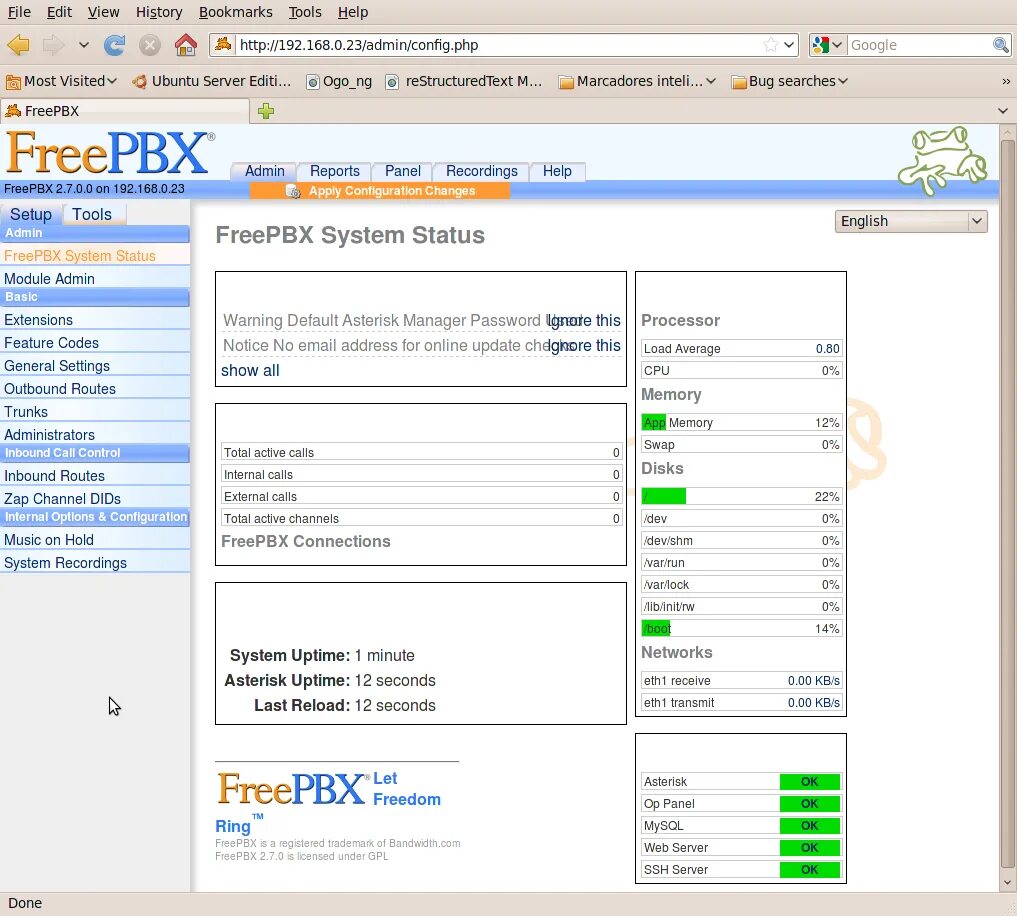Reload the page with the refresh icon
This screenshot has height=916, width=1017.
tap(115, 45)
